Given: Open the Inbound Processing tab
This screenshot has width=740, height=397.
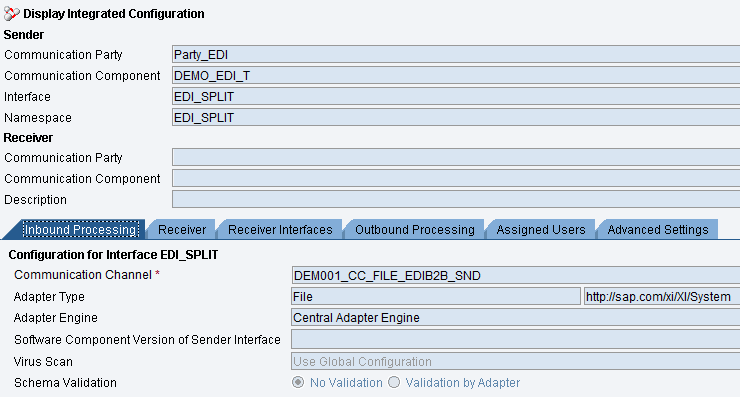Looking at the screenshot, I should (x=81, y=230).
